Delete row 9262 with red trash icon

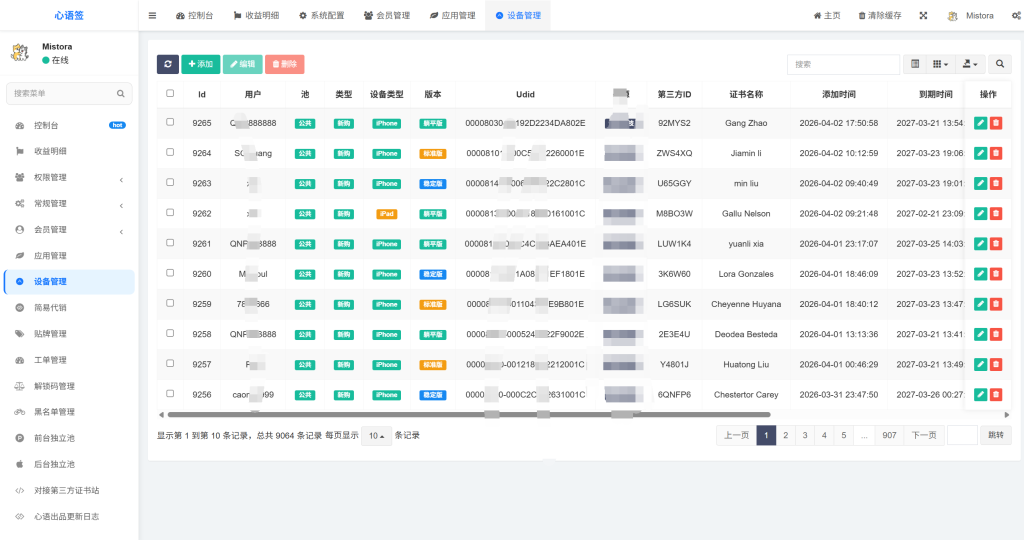pyautogui.click(x=996, y=214)
